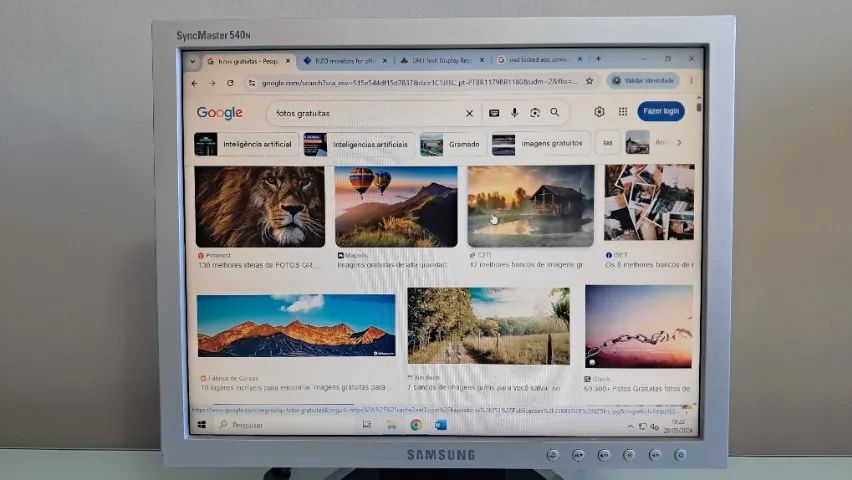Close the EIZO monitors tab
The height and width of the screenshot is (480, 852).
385,60
